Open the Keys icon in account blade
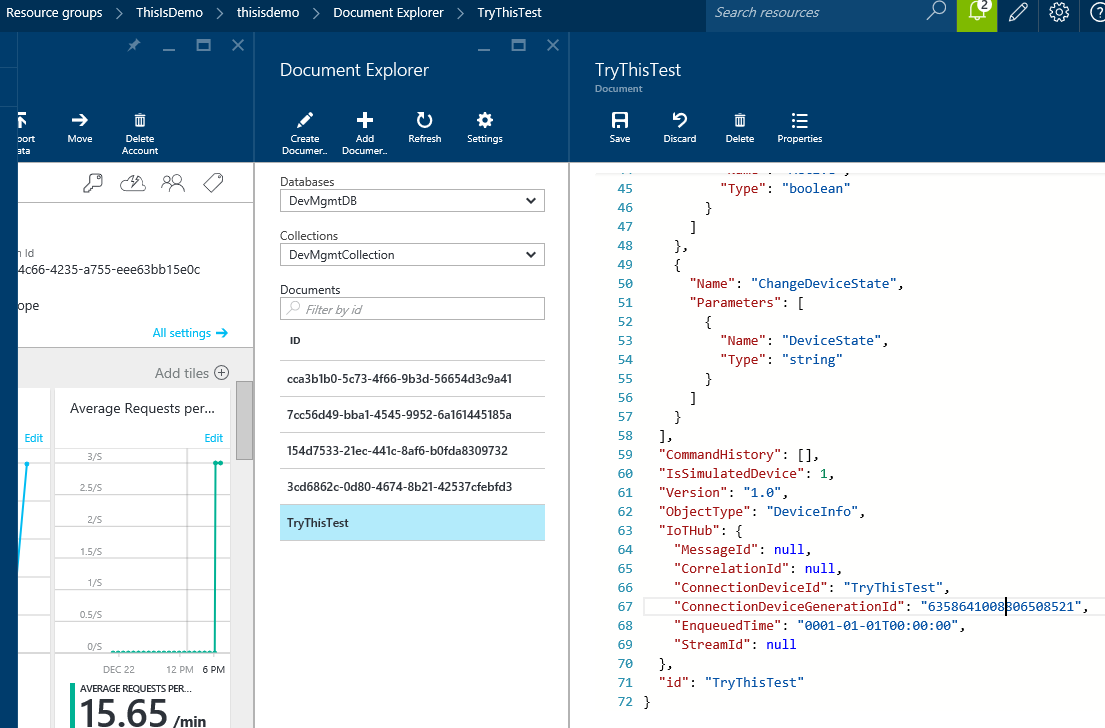1105x728 pixels. coord(92,183)
